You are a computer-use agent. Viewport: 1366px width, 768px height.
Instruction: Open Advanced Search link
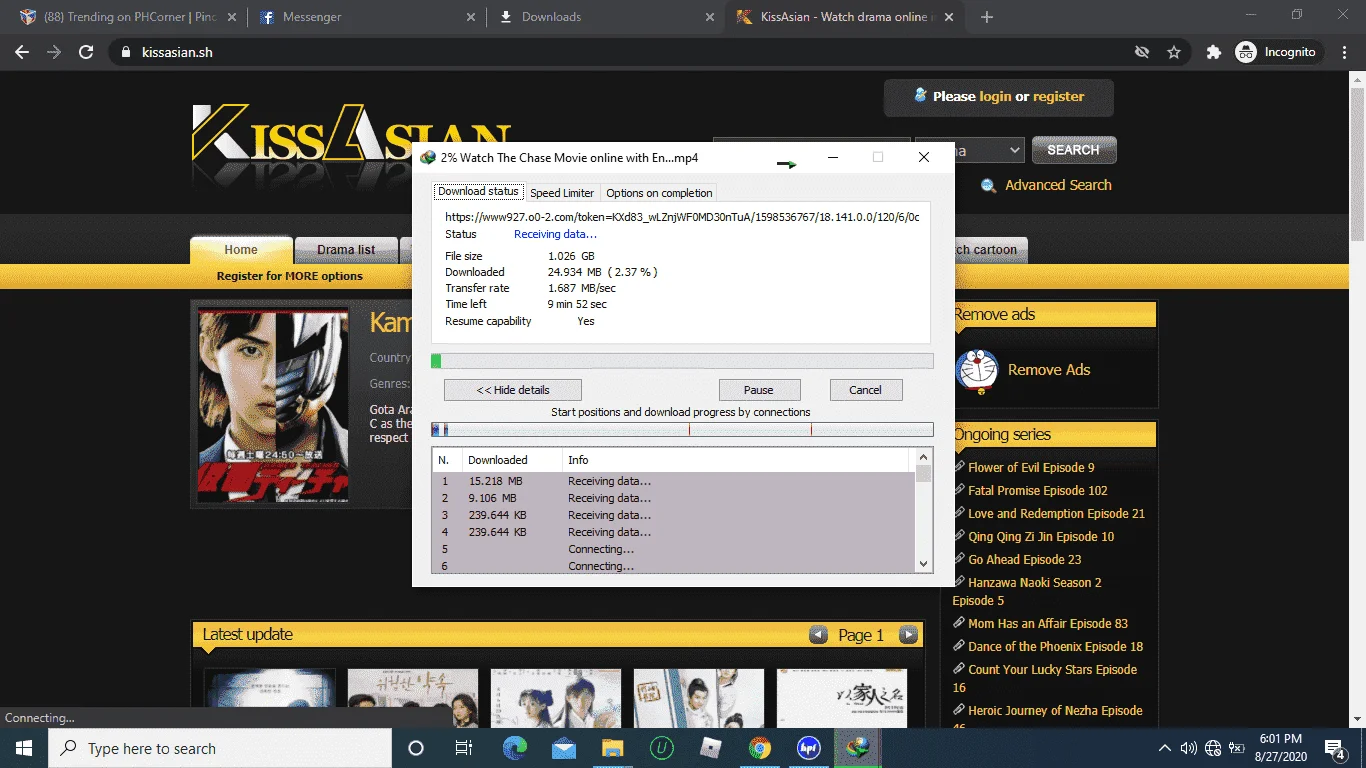1058,185
